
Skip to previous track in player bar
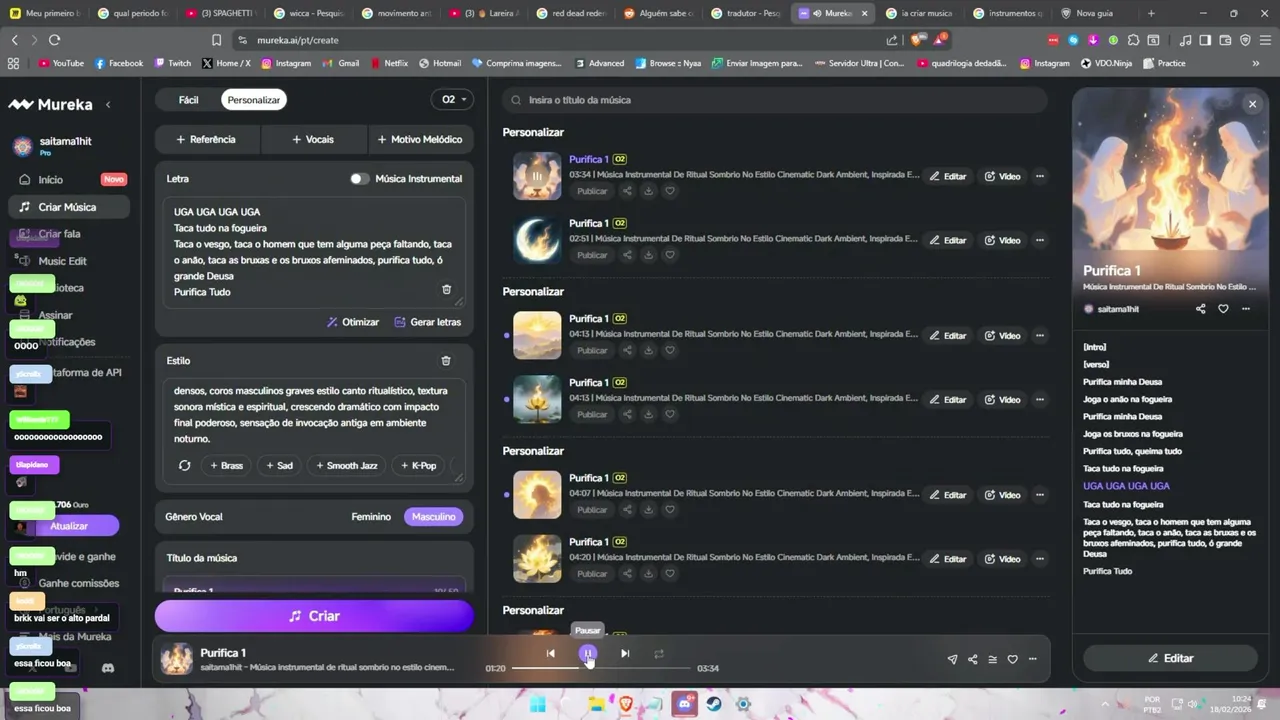tap(550, 654)
